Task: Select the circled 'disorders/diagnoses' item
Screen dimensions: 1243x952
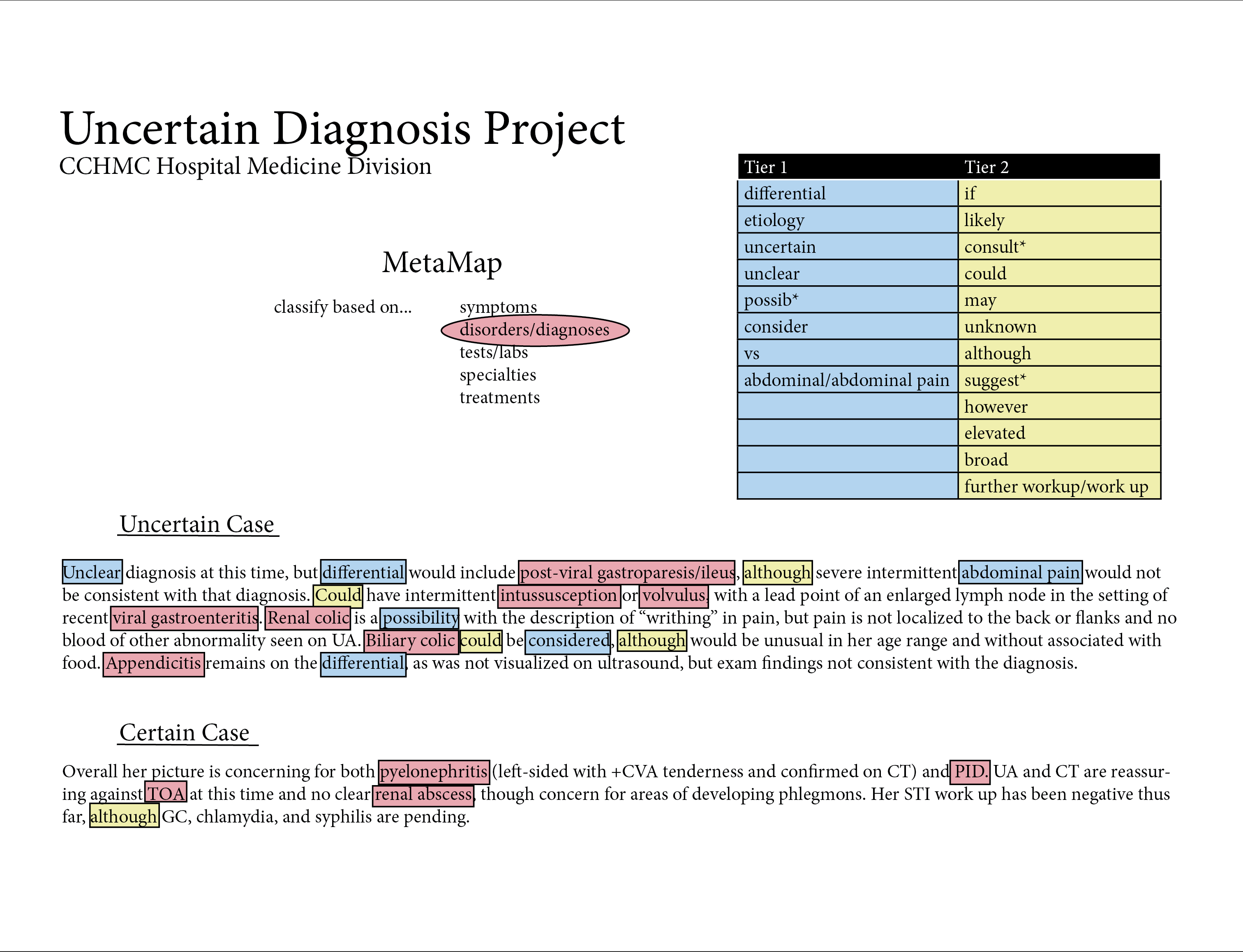Action: [x=535, y=330]
